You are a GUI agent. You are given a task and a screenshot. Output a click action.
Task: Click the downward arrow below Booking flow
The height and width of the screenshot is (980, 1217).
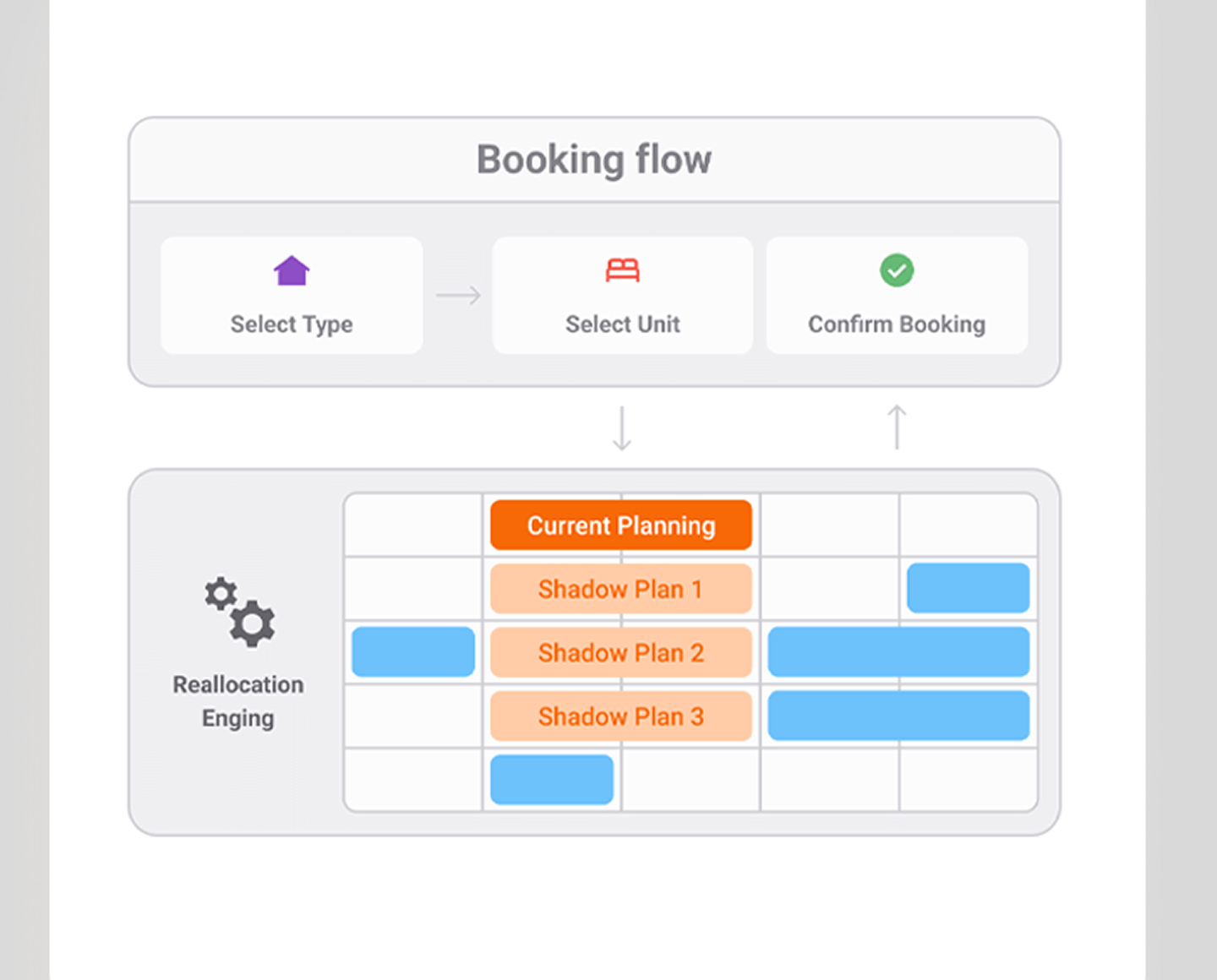(x=622, y=427)
